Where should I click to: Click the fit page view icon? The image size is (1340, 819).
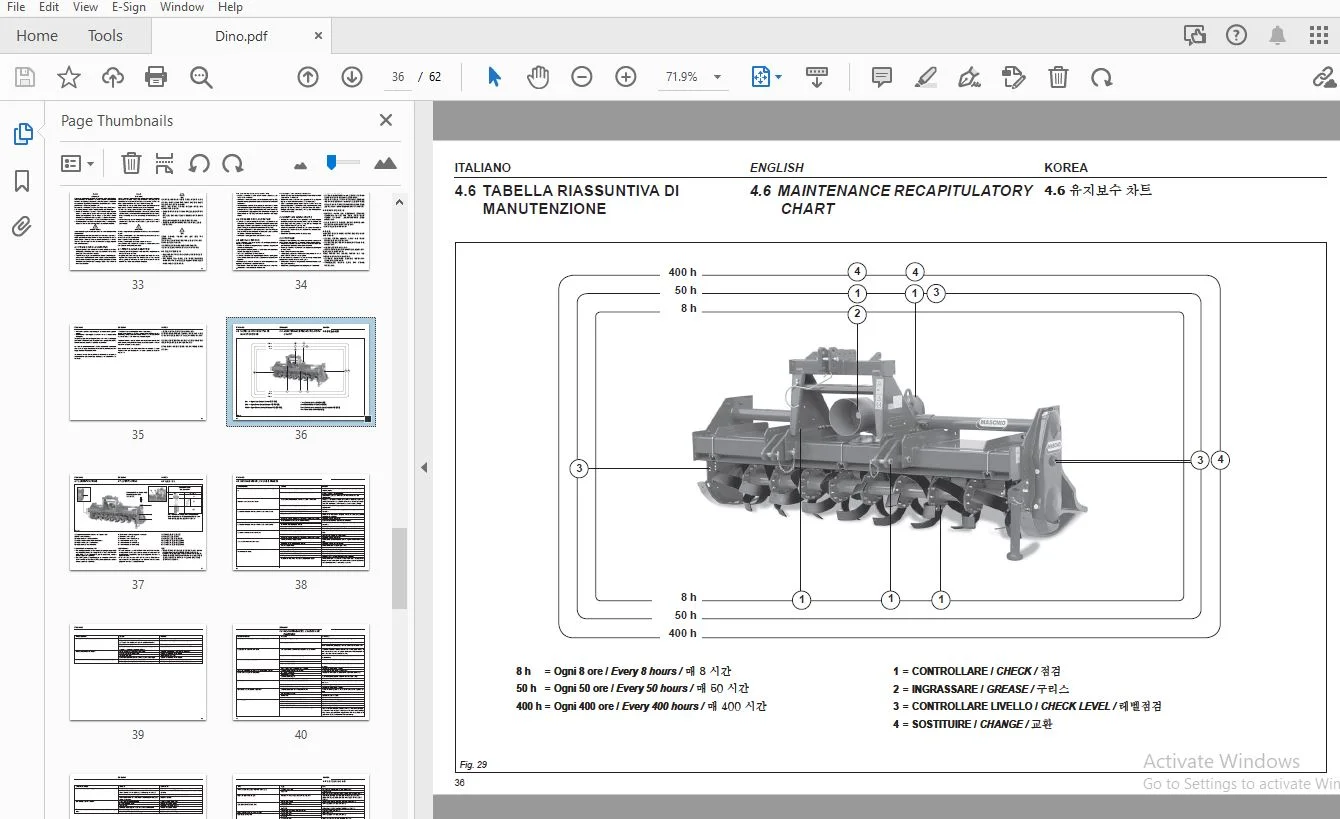click(761, 77)
